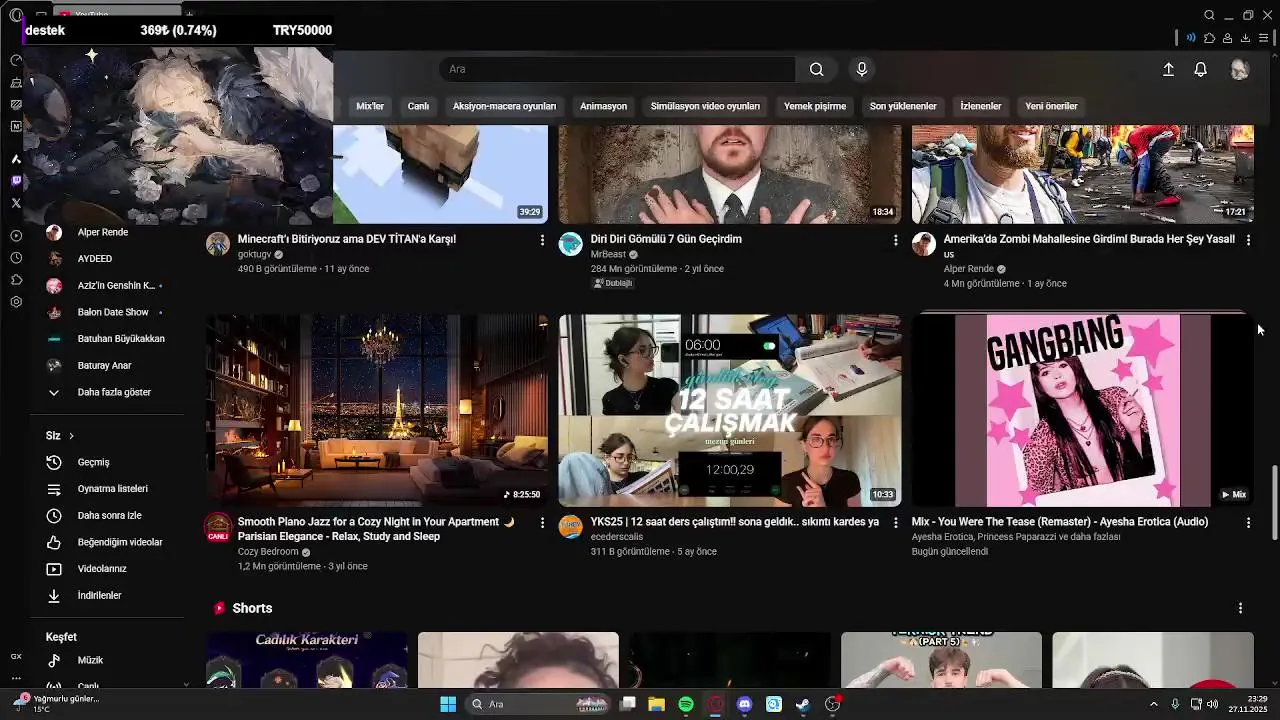
Task: Play Smooth Piano Jazz video thumbnail
Action: (x=377, y=410)
